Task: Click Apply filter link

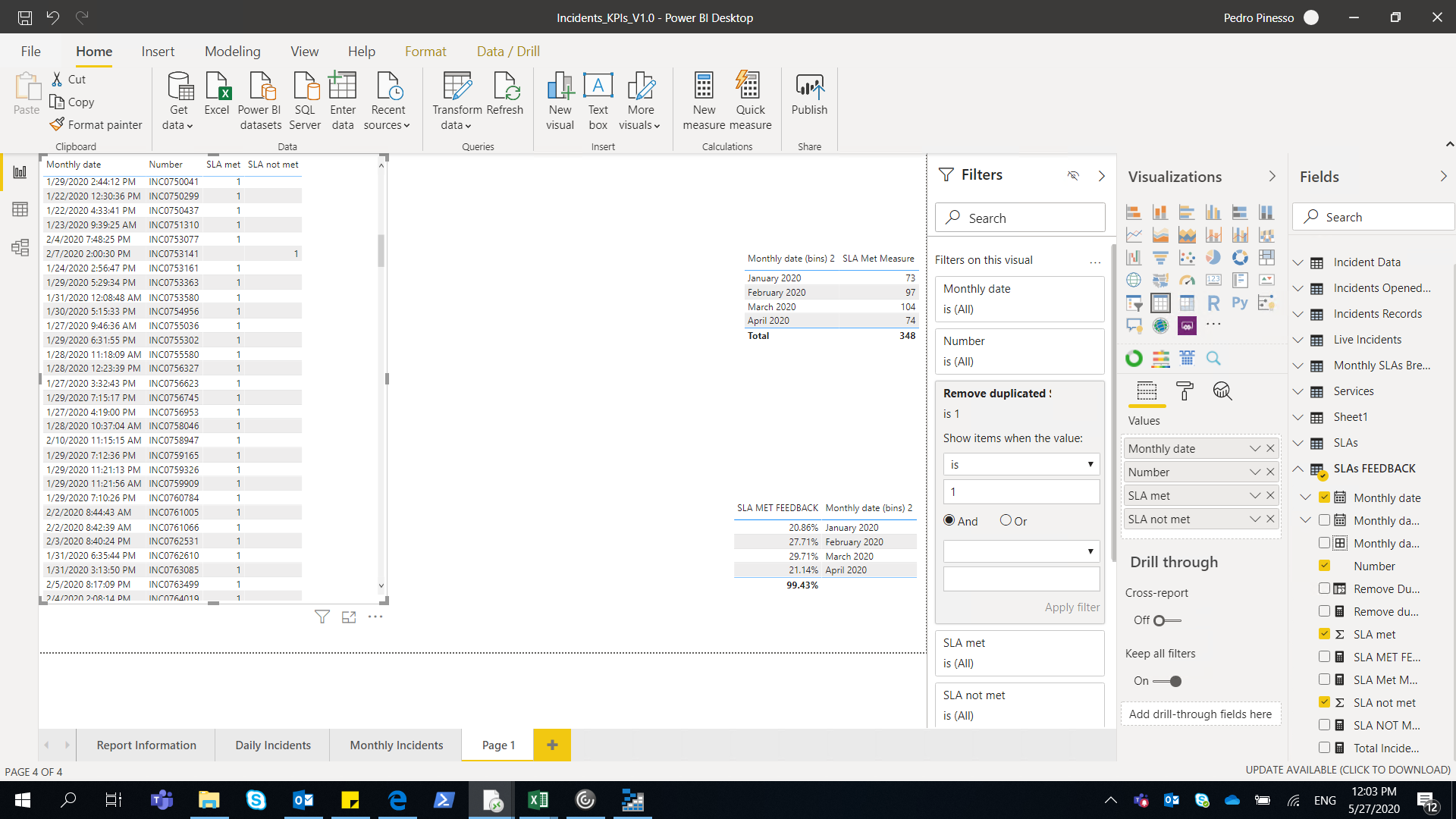Action: 1072,607
